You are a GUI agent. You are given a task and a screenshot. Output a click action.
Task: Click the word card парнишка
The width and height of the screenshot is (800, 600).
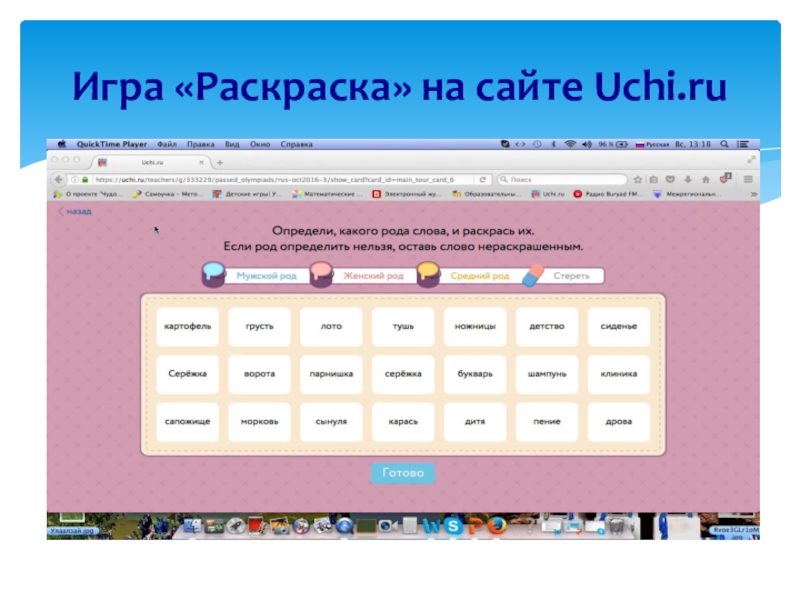pyautogui.click(x=331, y=374)
